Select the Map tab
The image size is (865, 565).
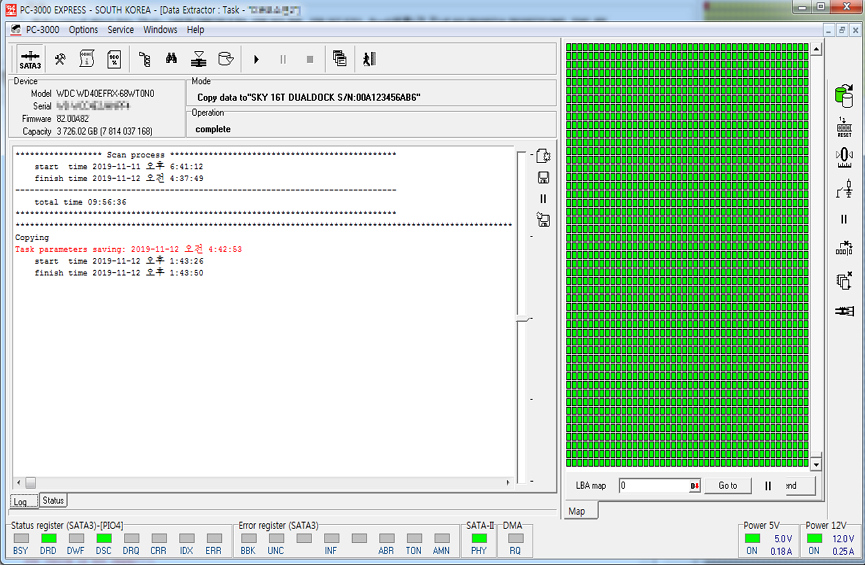tap(581, 511)
